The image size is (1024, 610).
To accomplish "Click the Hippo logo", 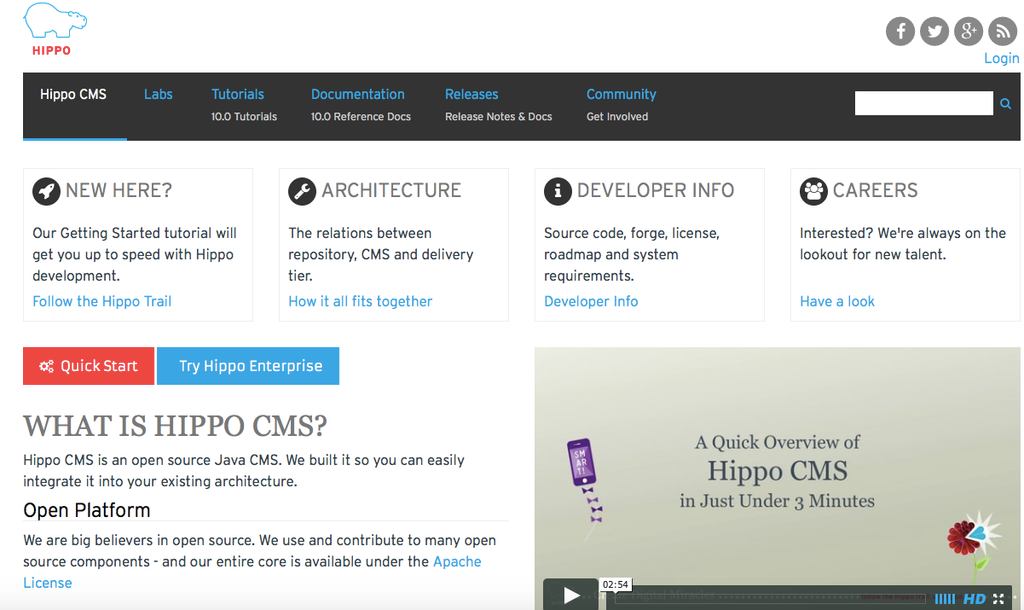I will click(x=54, y=28).
